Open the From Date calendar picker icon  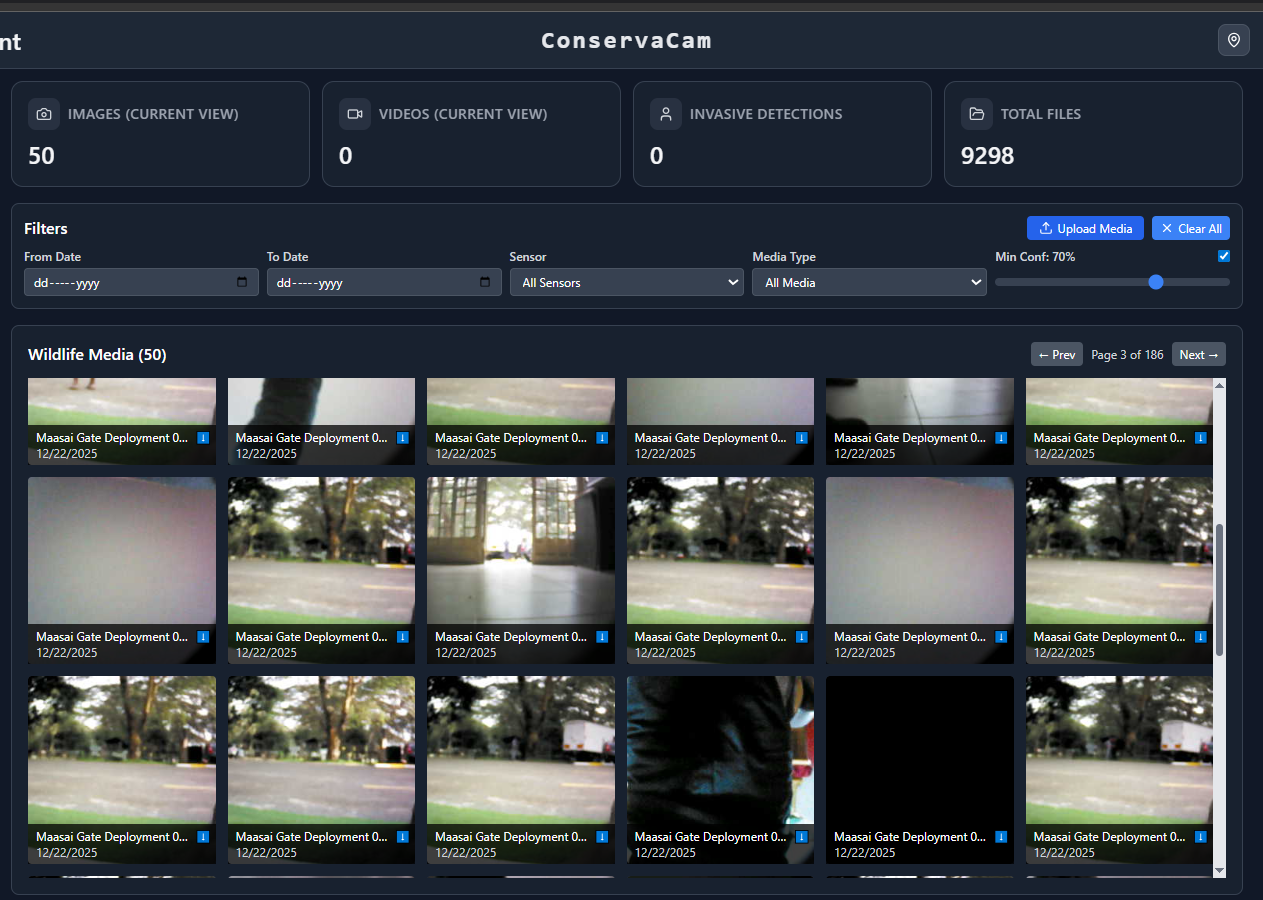click(242, 283)
